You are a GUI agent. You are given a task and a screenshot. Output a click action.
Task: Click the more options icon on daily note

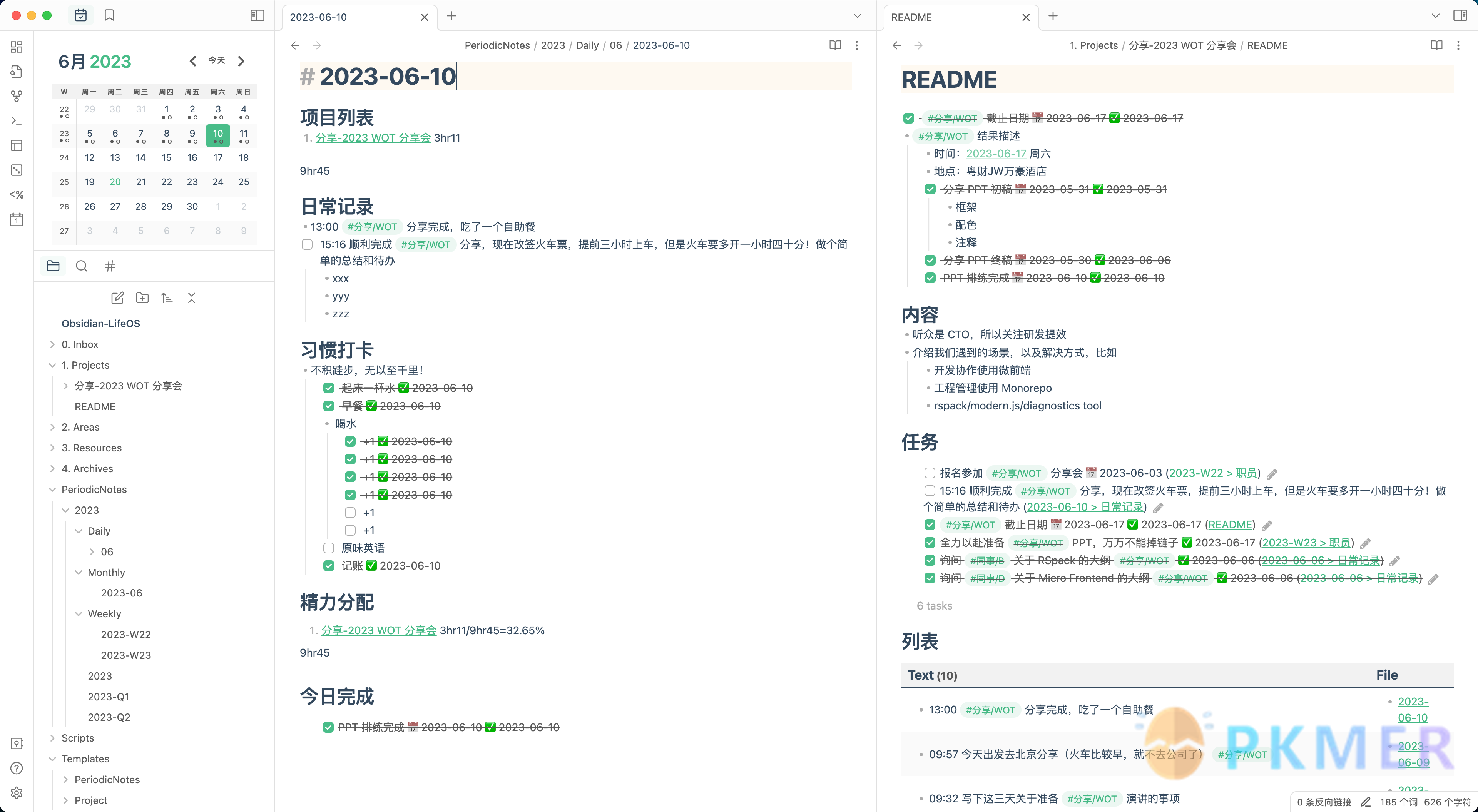[x=858, y=45]
